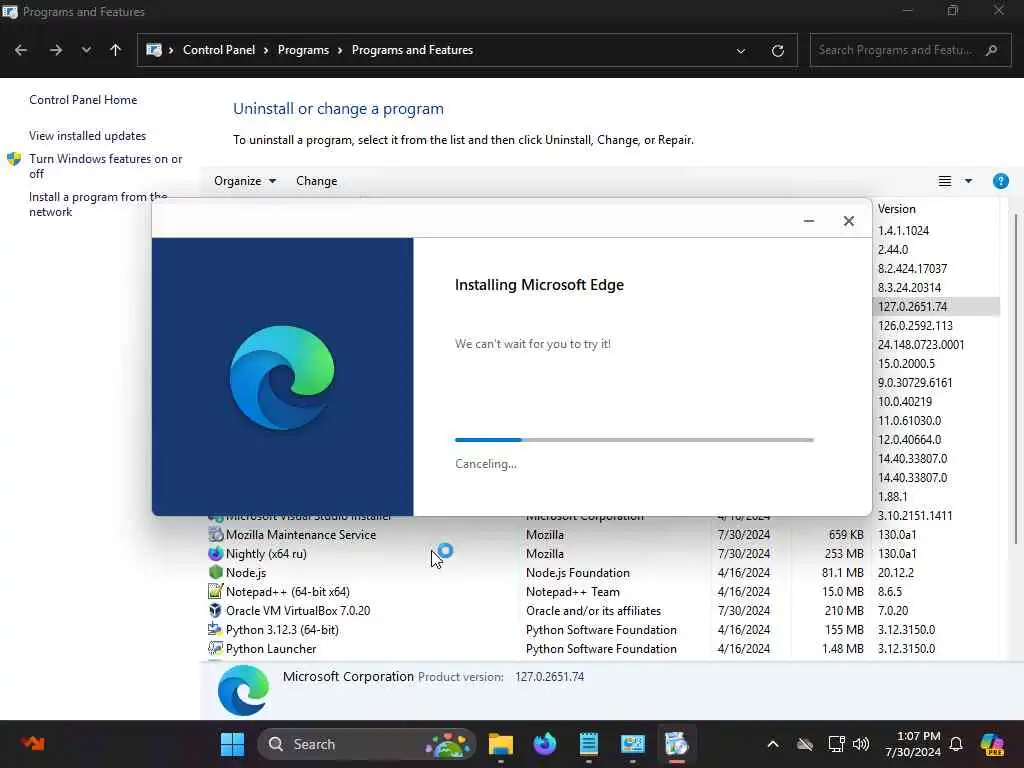Click the Notepad++ list icon
The width and height of the screenshot is (1024, 768).
point(216,592)
